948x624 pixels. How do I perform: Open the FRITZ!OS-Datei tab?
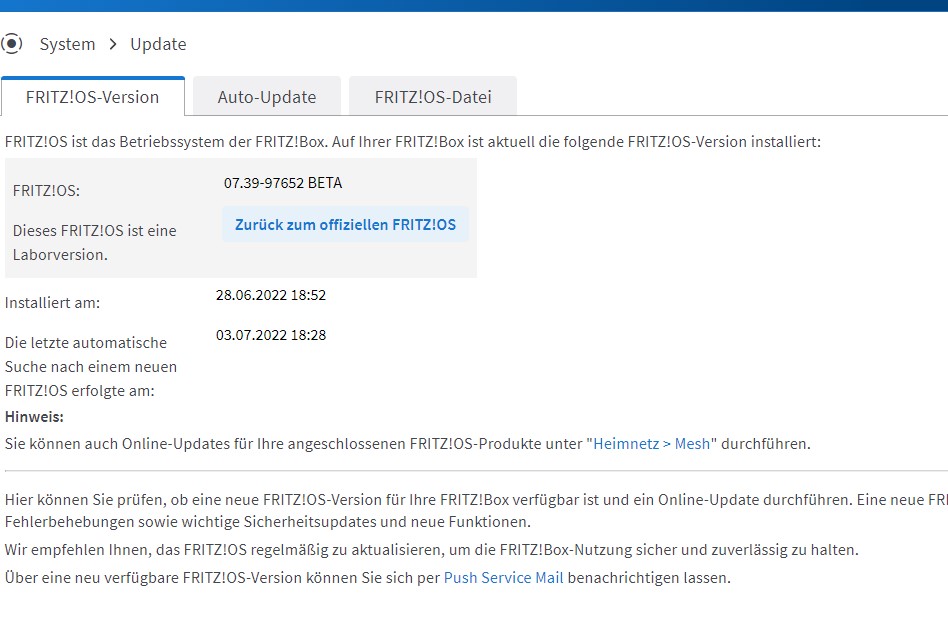click(433, 97)
